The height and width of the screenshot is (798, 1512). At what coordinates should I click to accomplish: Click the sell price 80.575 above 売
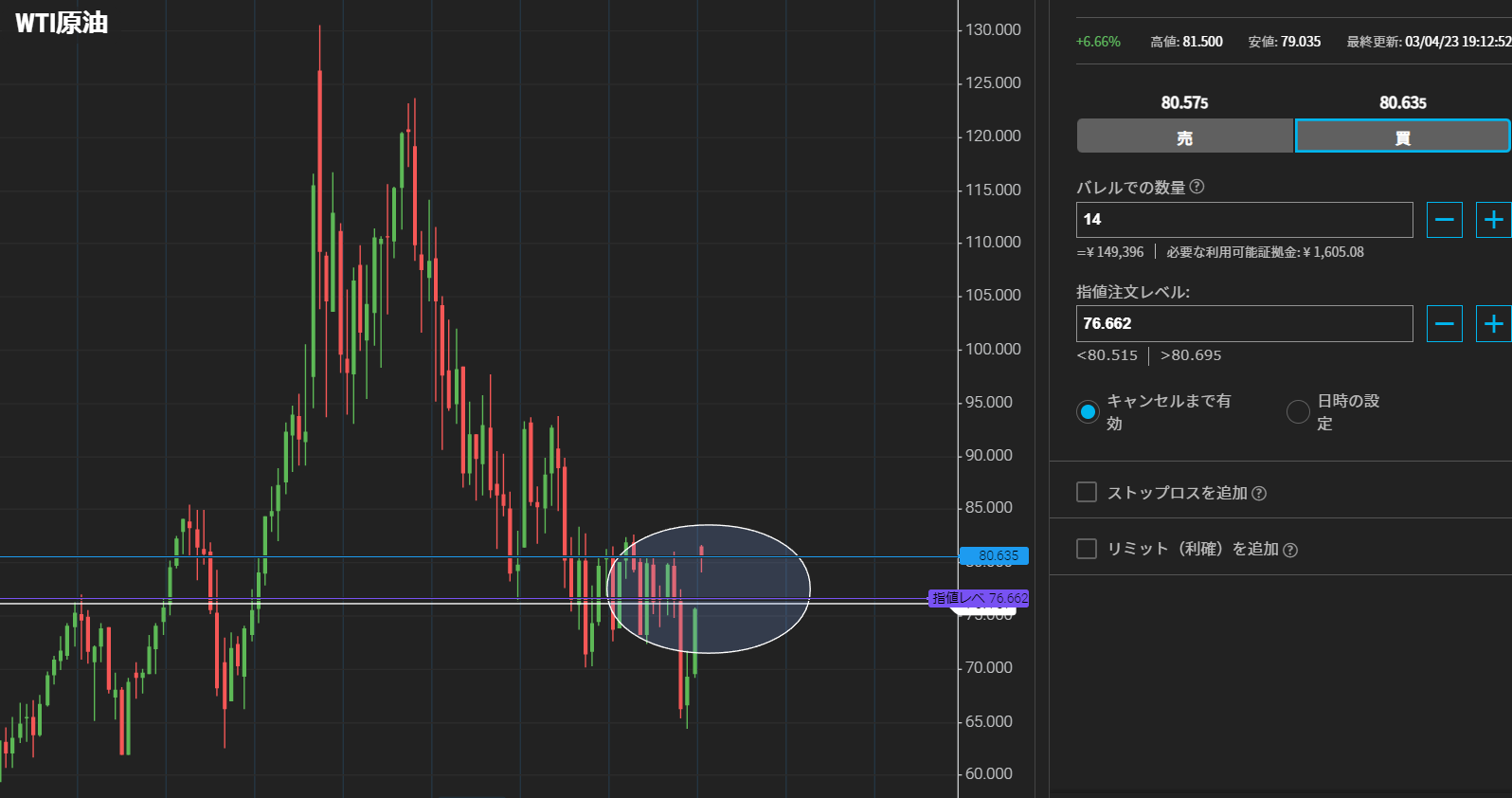pos(1184,102)
